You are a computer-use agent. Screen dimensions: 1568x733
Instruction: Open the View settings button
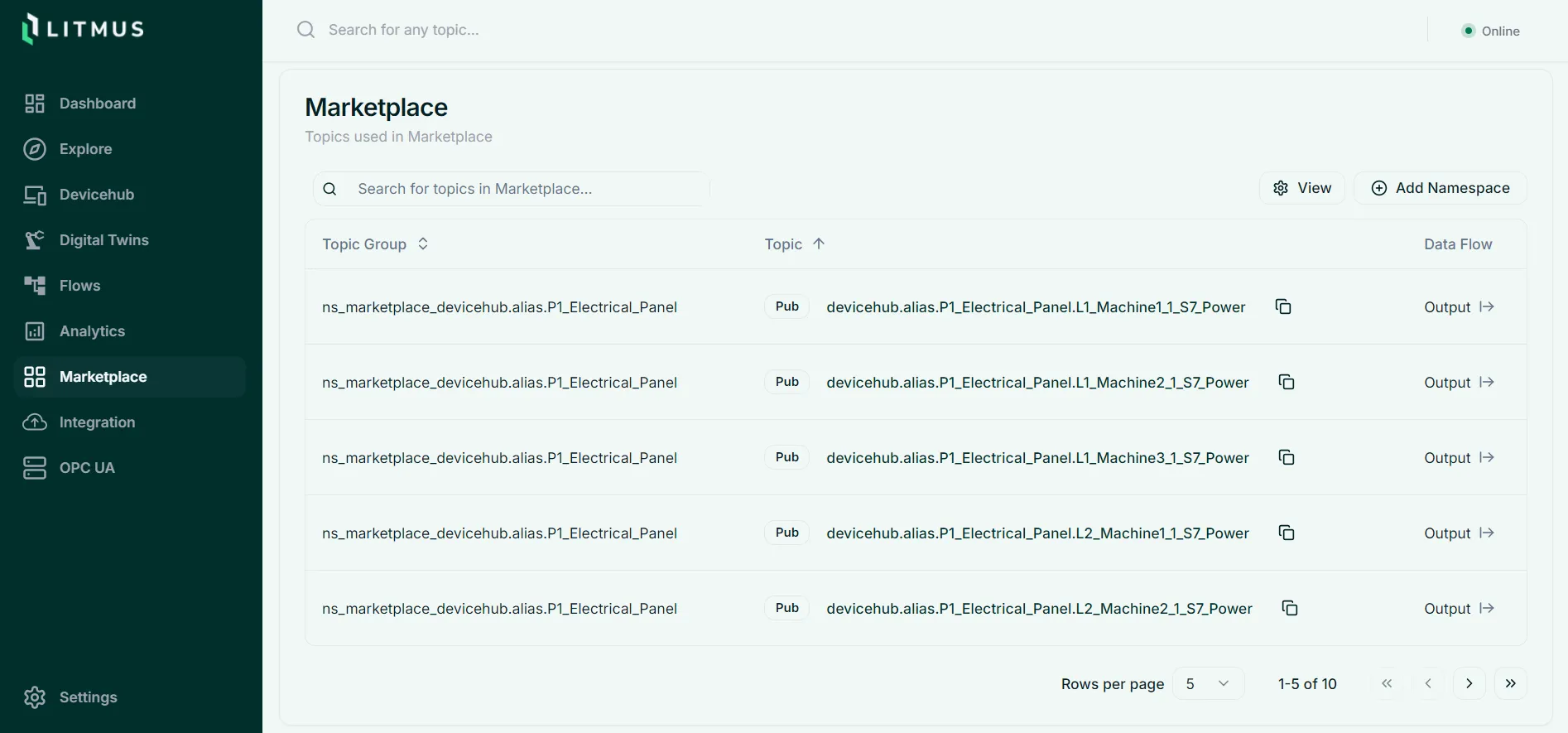click(1302, 188)
